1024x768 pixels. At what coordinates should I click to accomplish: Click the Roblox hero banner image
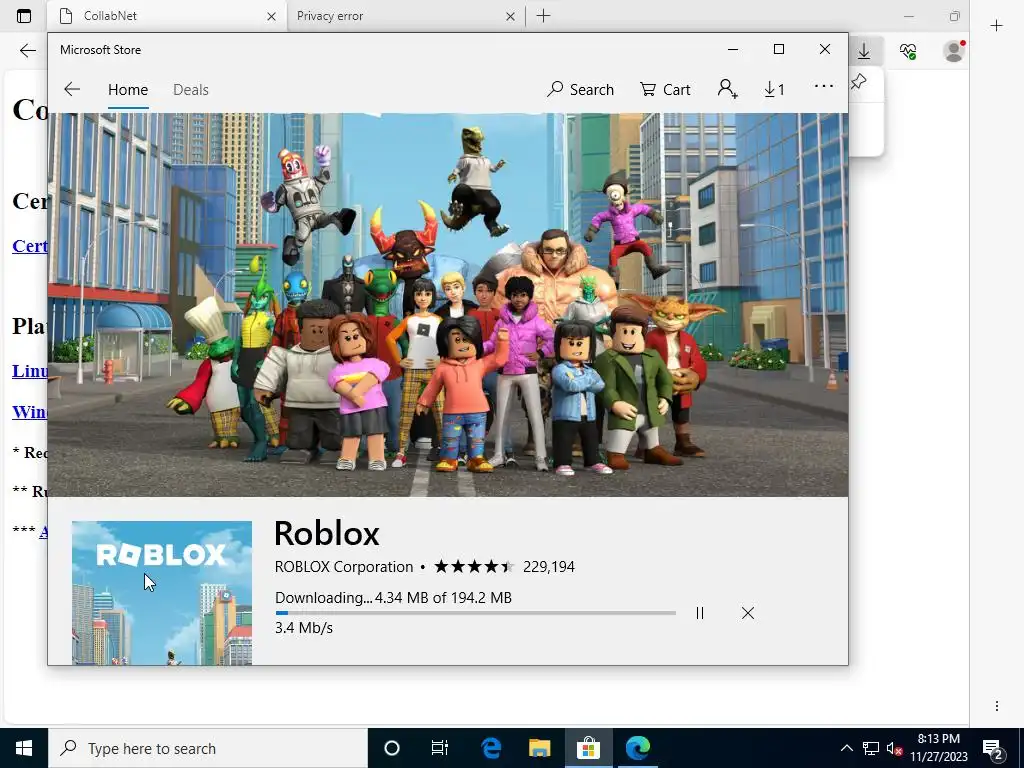click(x=448, y=305)
